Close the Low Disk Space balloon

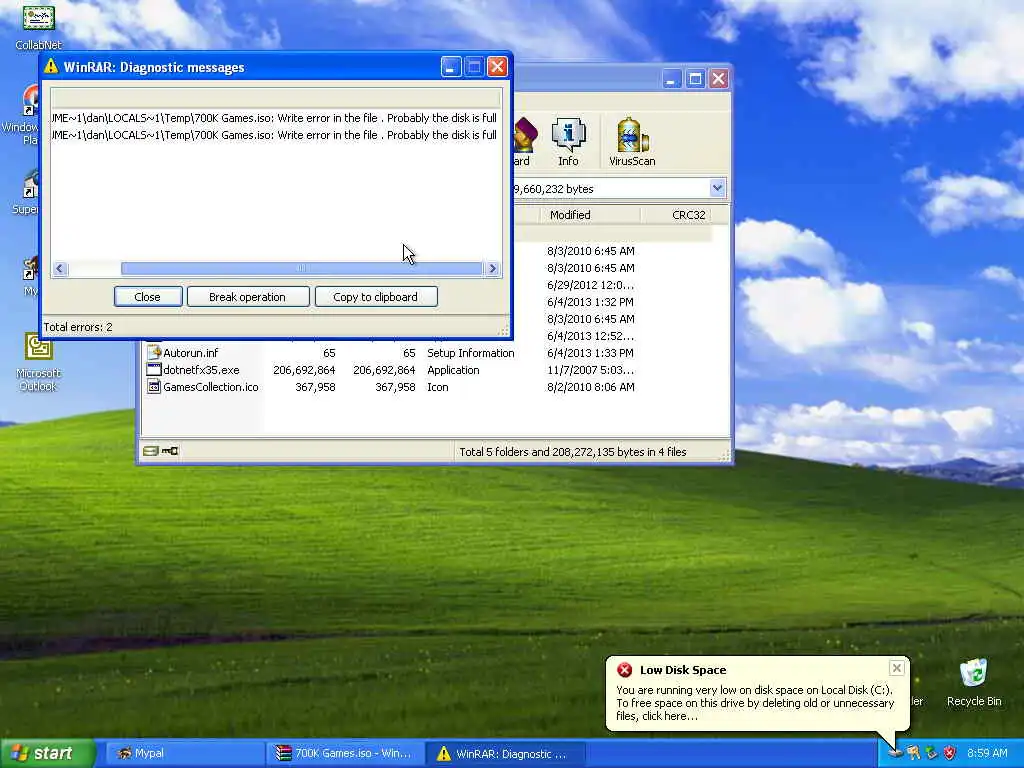point(897,668)
